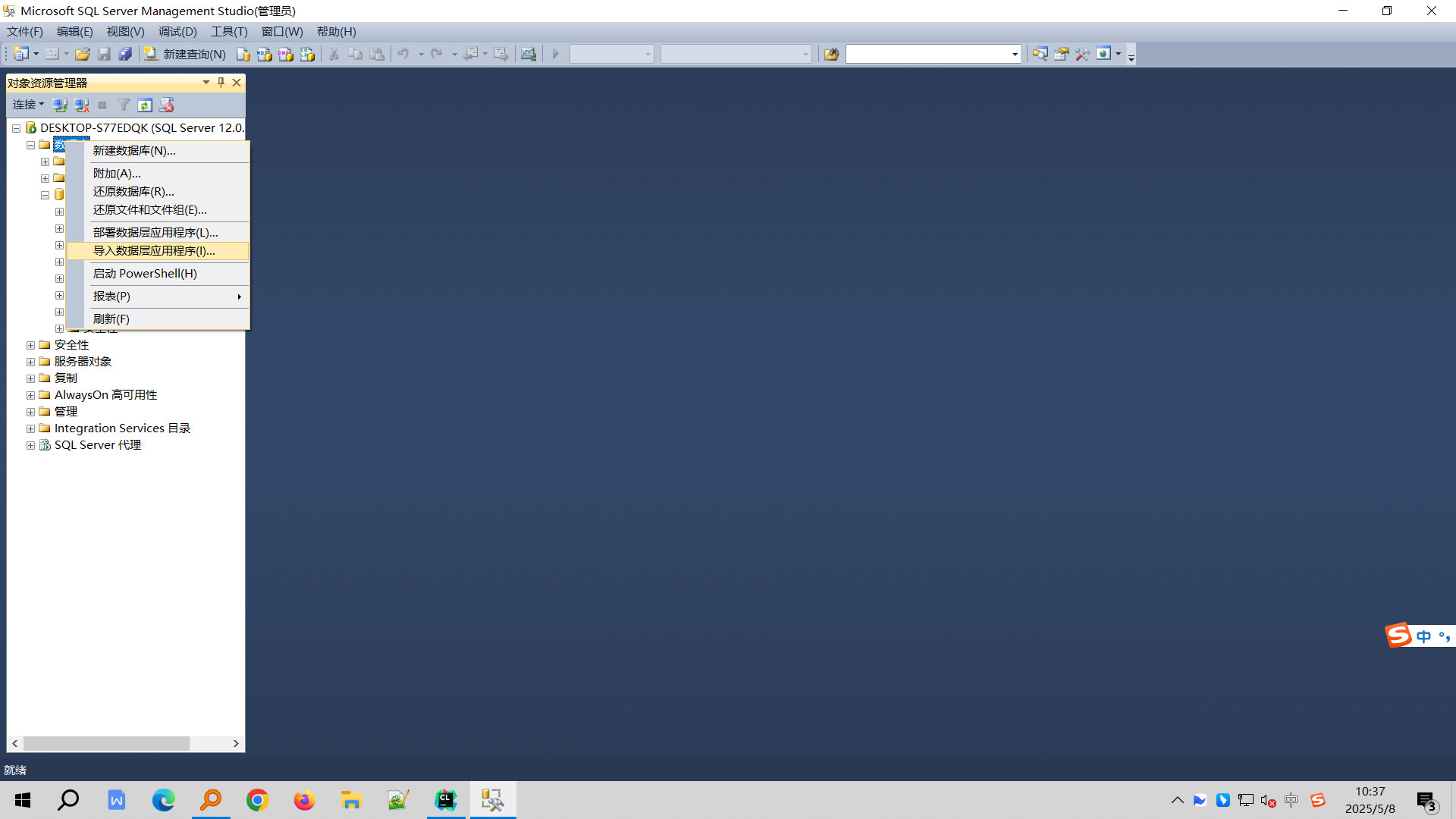Refresh the Object Explorer with the refresh icon

[x=145, y=105]
